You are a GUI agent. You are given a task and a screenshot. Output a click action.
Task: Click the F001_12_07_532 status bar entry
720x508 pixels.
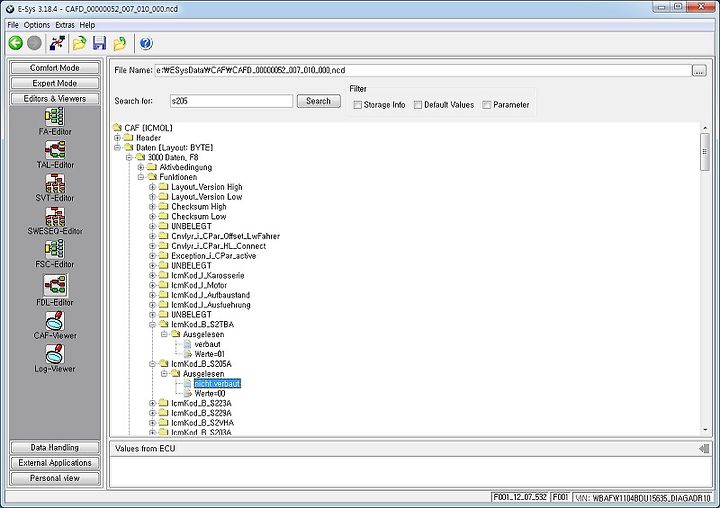click(520, 497)
